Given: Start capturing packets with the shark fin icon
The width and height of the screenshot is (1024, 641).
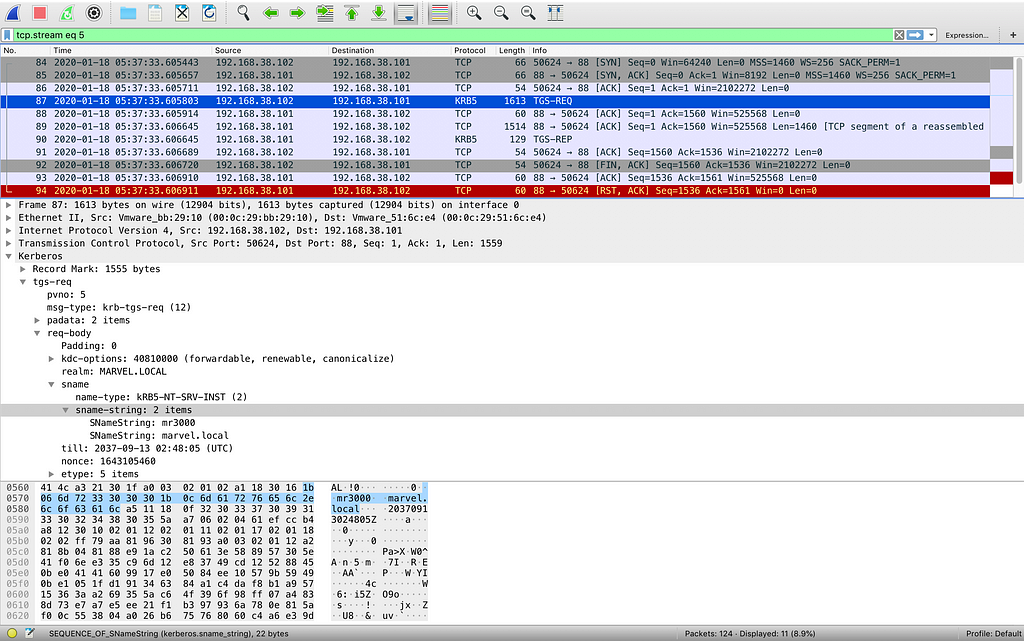Looking at the screenshot, I should pyautogui.click(x=13, y=13).
